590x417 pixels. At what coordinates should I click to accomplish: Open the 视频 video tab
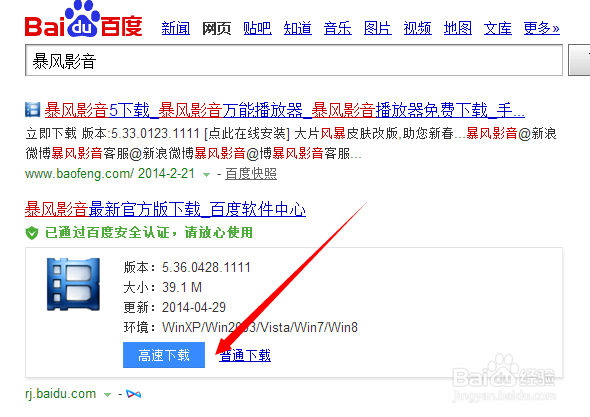pyautogui.click(x=418, y=28)
